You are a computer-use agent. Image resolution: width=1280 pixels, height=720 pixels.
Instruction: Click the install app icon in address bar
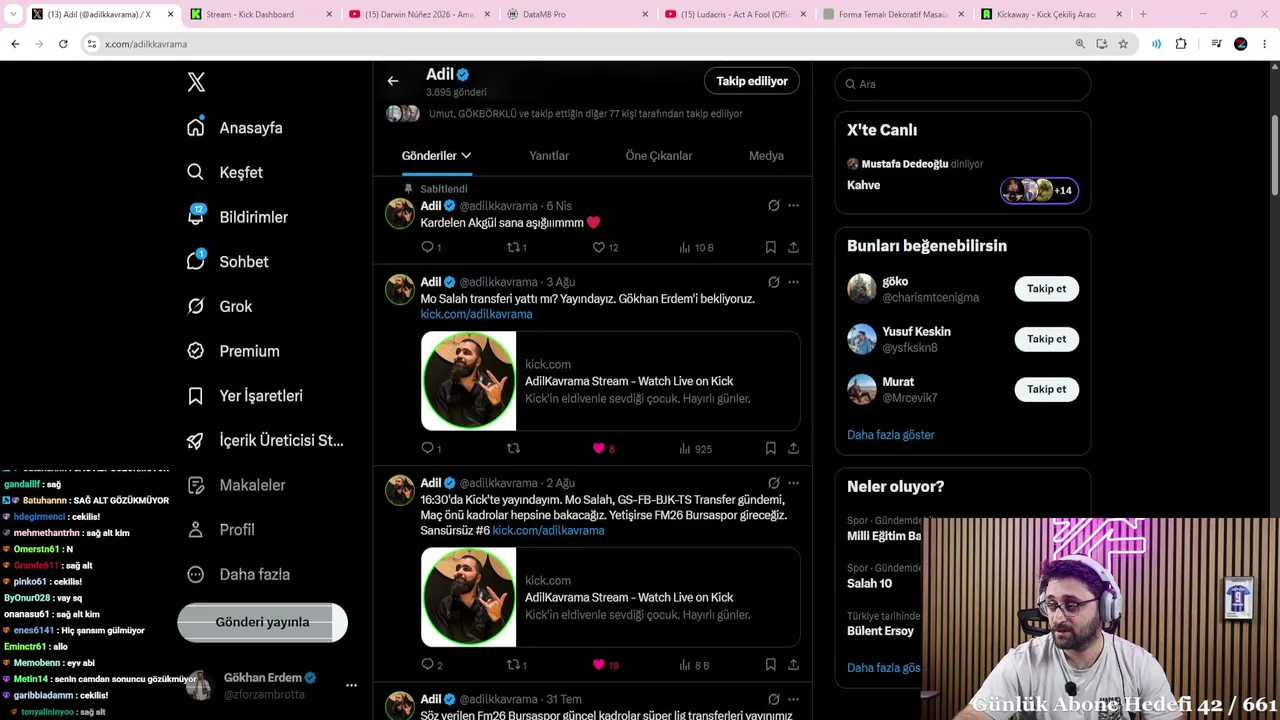1102,44
